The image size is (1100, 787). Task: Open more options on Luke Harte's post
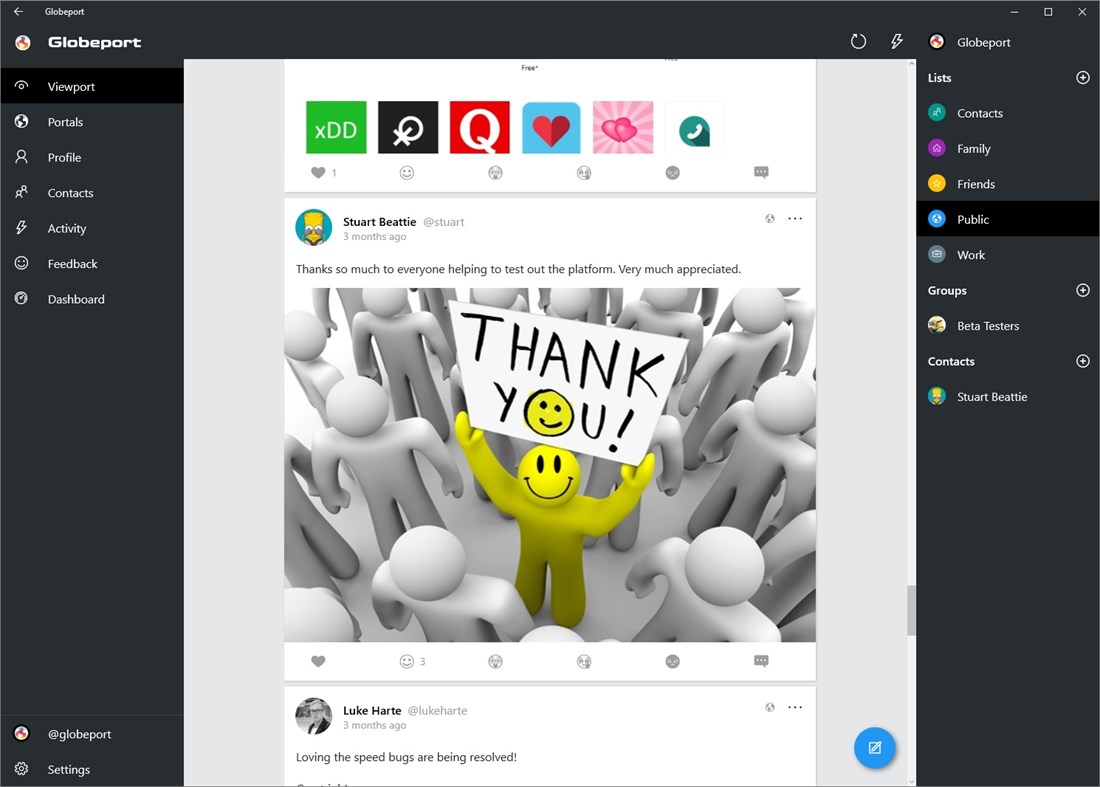coord(795,707)
